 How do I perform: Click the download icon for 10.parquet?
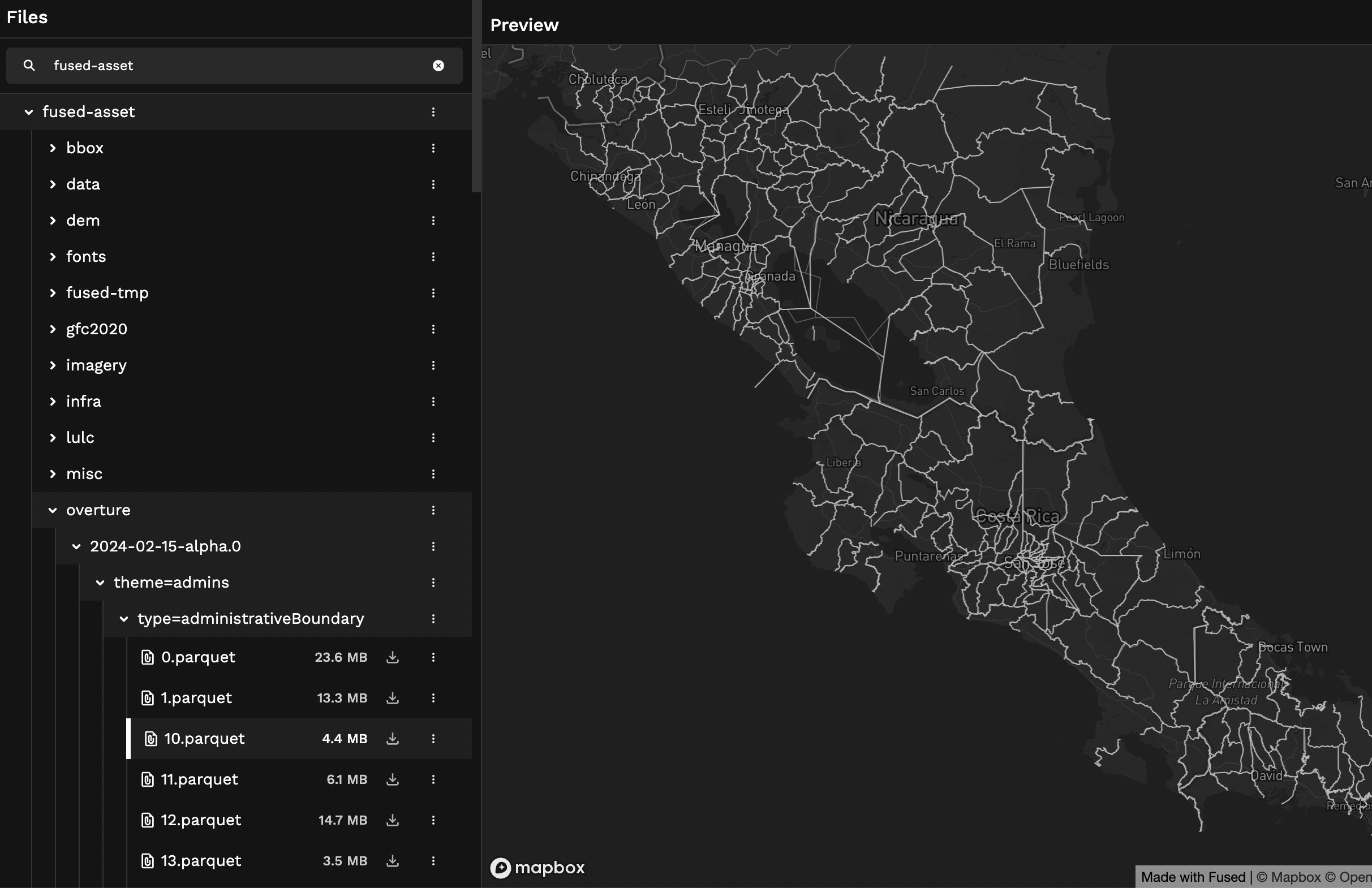pyautogui.click(x=394, y=739)
